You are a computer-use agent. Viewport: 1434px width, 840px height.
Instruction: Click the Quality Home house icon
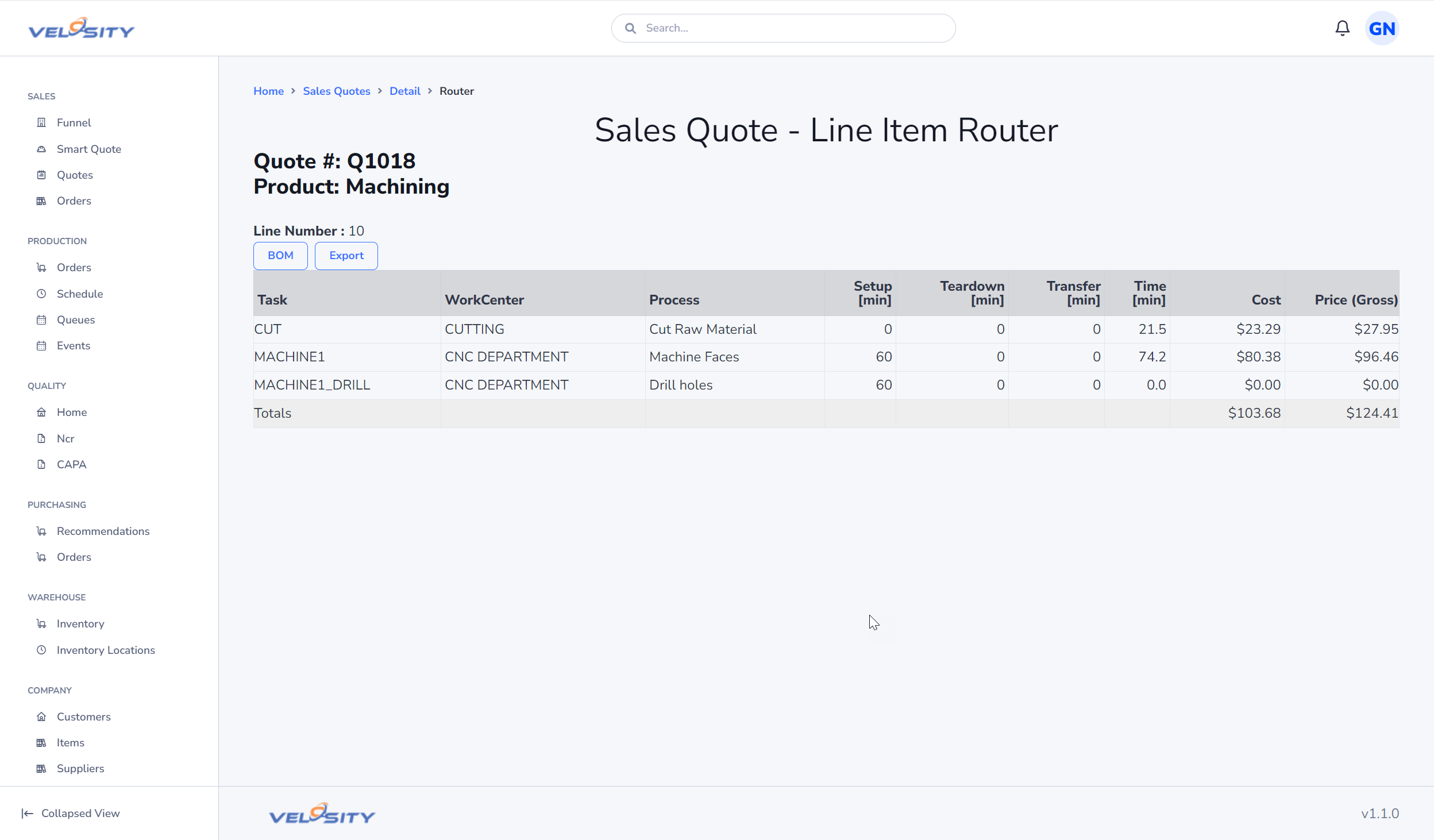[41, 412]
